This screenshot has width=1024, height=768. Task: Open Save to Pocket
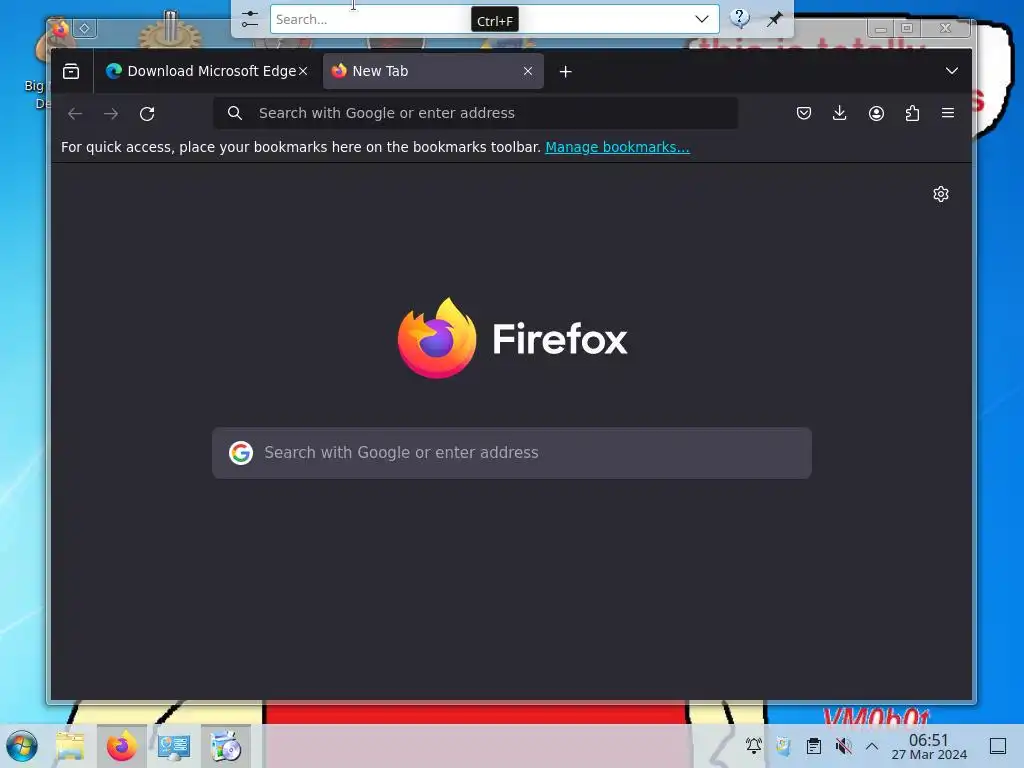[x=804, y=114]
